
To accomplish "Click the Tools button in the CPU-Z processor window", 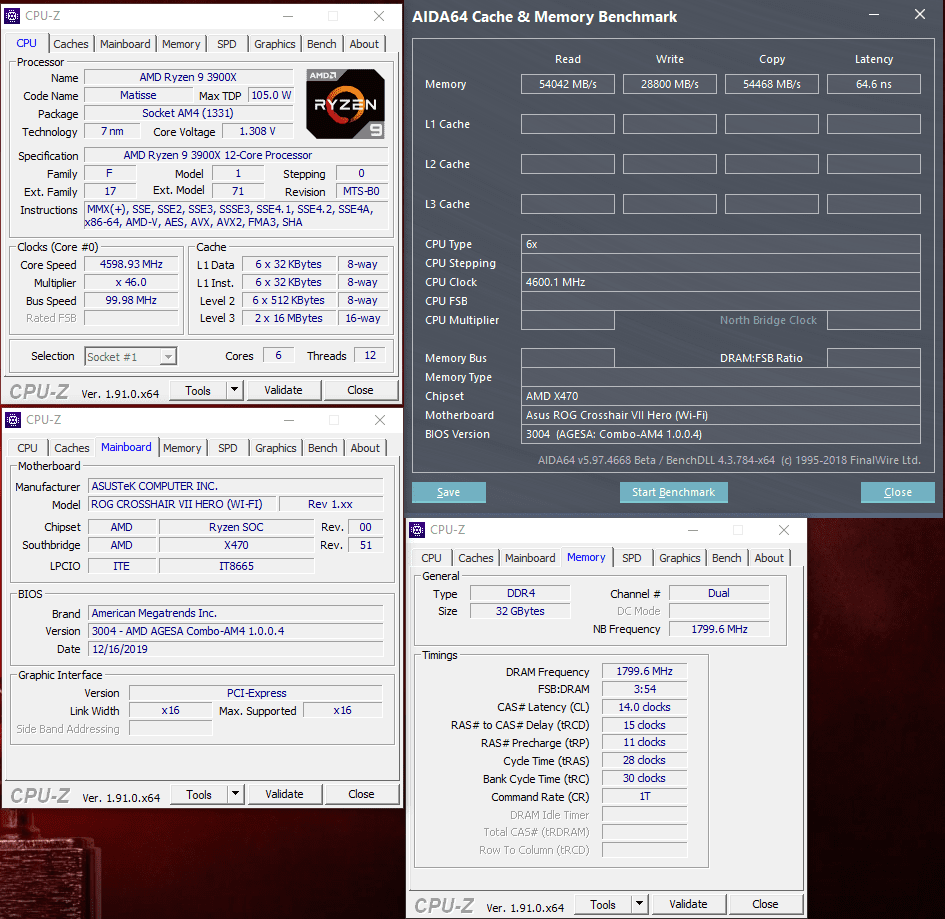I will 198,390.
